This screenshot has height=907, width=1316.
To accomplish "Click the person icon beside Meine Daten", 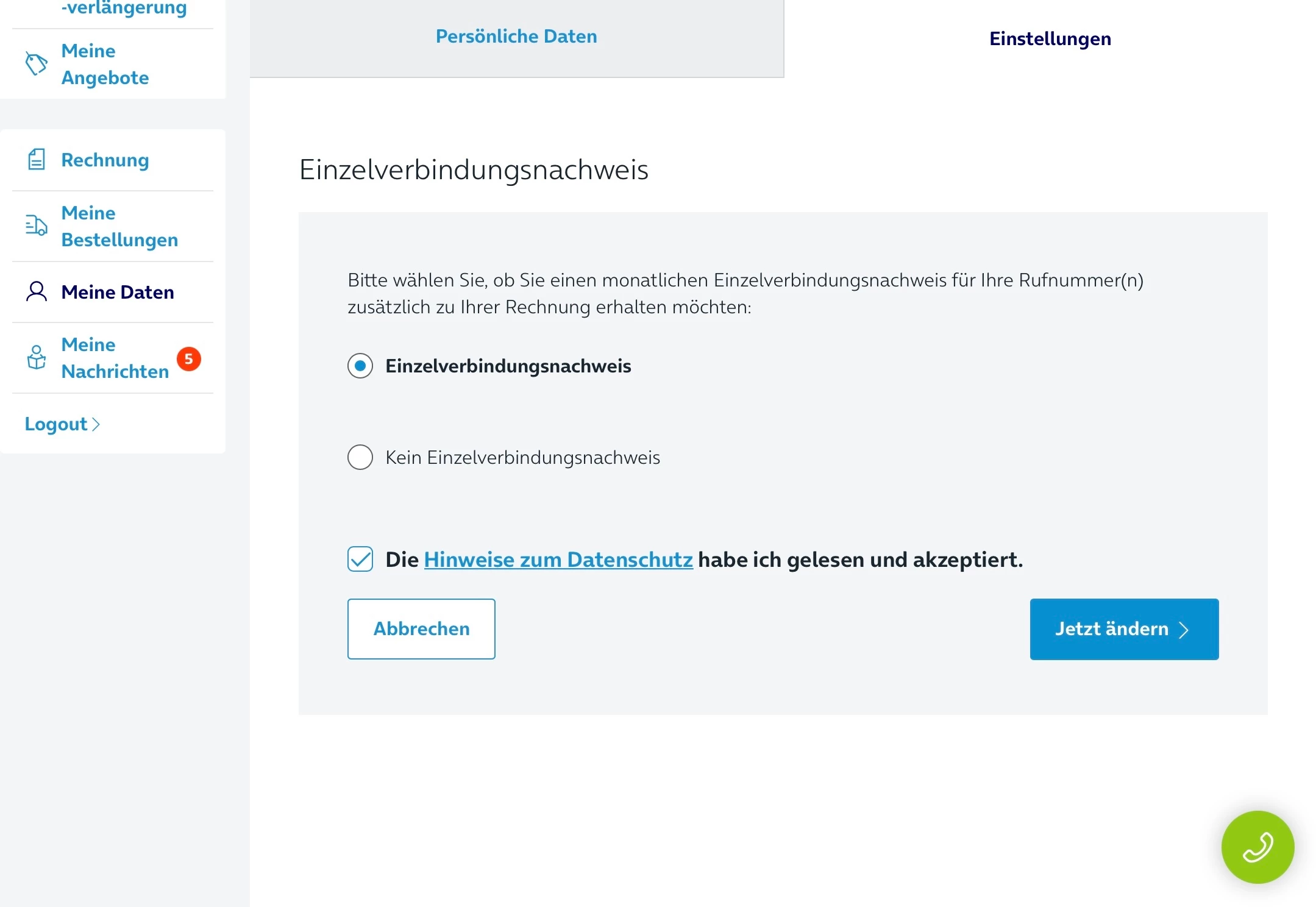I will pyautogui.click(x=37, y=292).
